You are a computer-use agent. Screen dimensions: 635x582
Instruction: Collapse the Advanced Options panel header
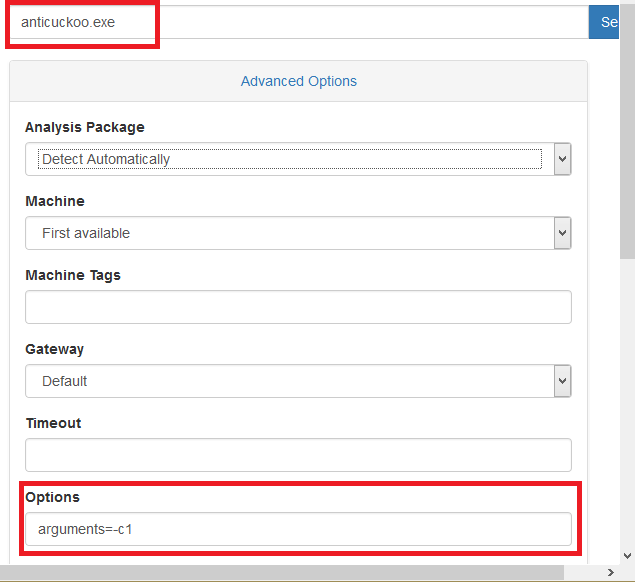coord(298,81)
